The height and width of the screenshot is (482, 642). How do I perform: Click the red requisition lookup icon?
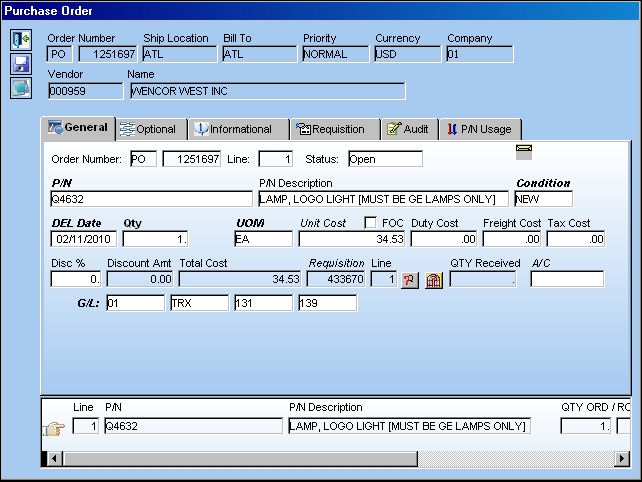point(409,280)
